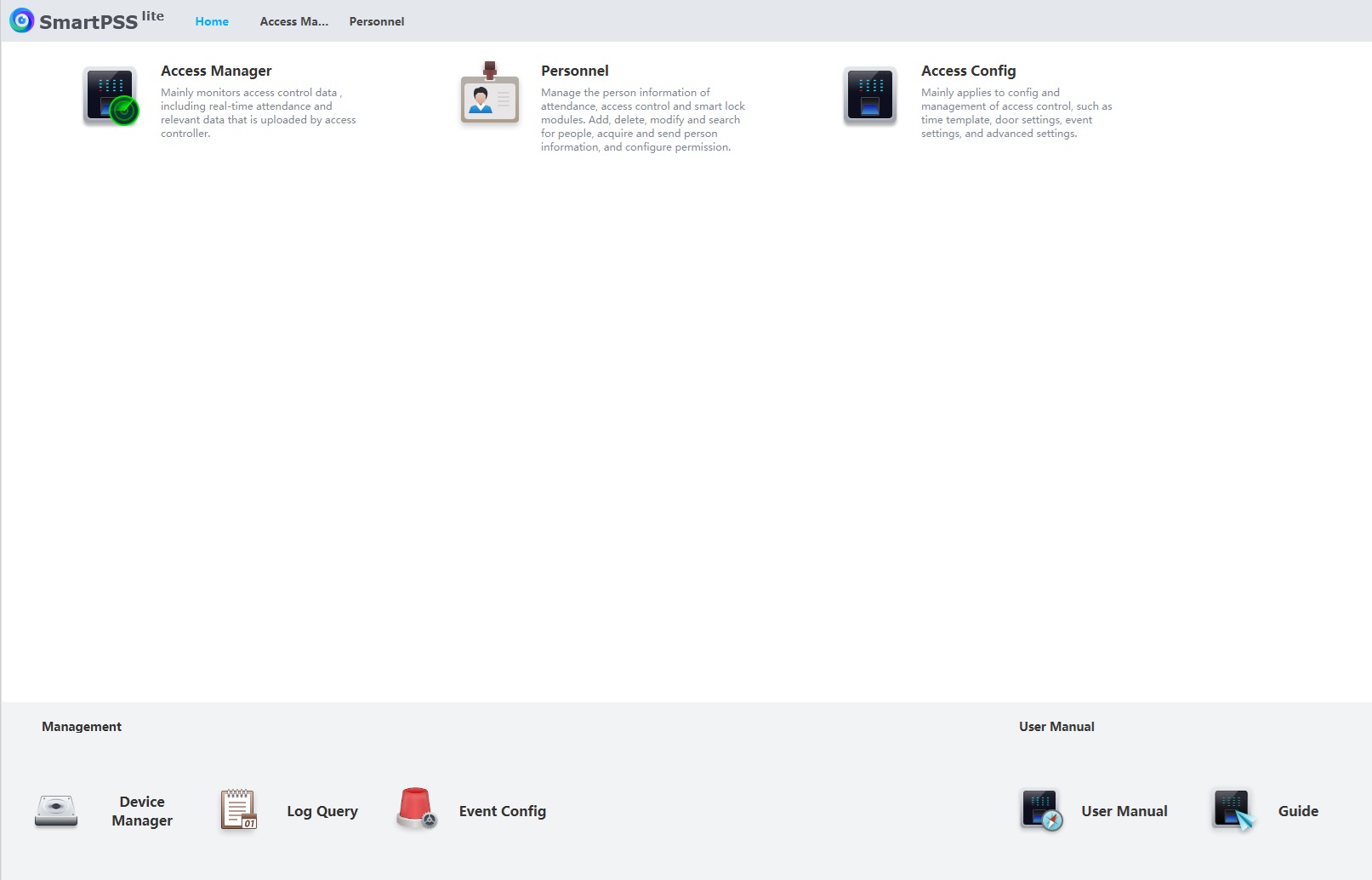The width and height of the screenshot is (1372, 880).
Task: Open the Access Manager title link
Action: (x=216, y=71)
